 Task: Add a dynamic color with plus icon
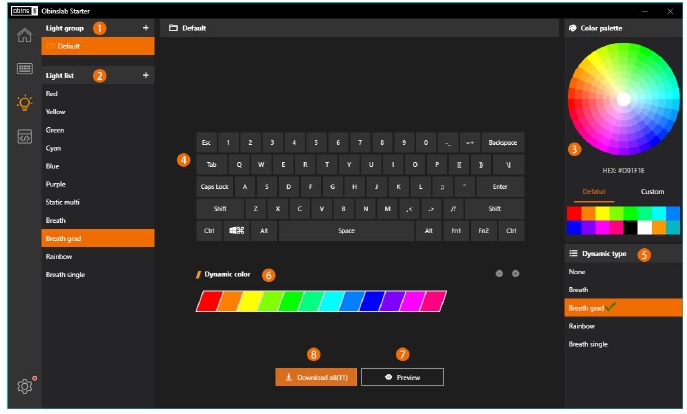(516, 273)
